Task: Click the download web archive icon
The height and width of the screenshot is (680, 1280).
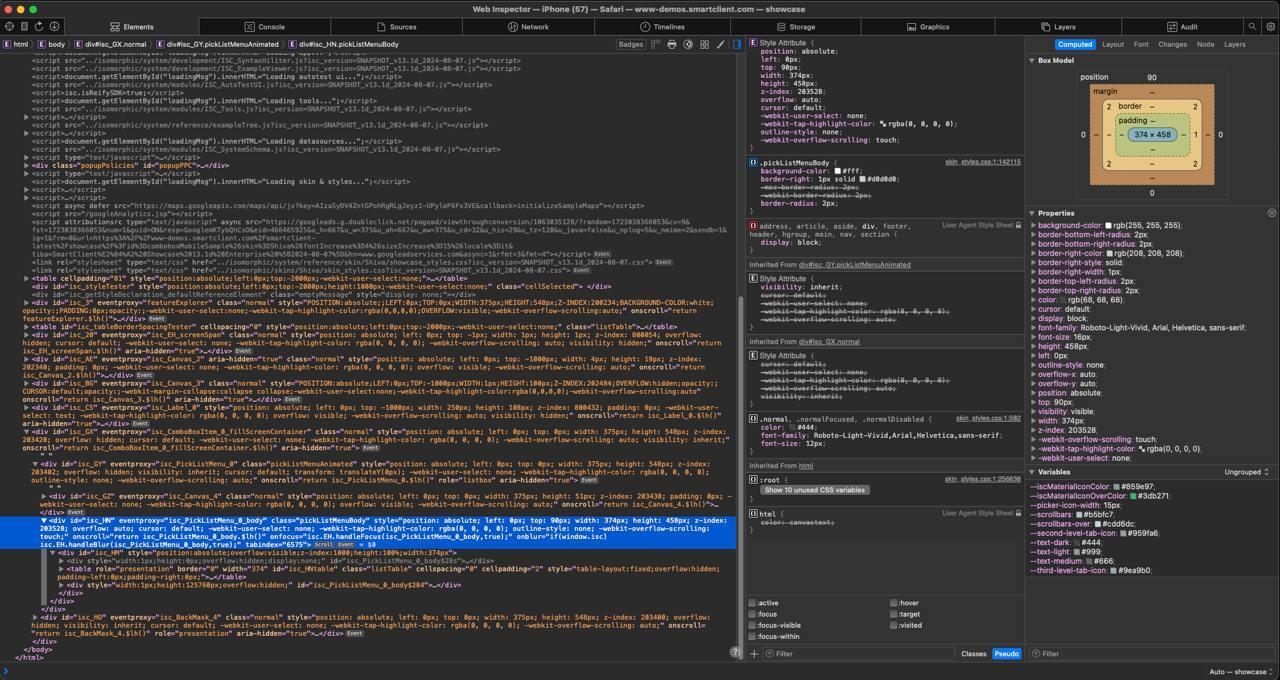Action: (54, 27)
